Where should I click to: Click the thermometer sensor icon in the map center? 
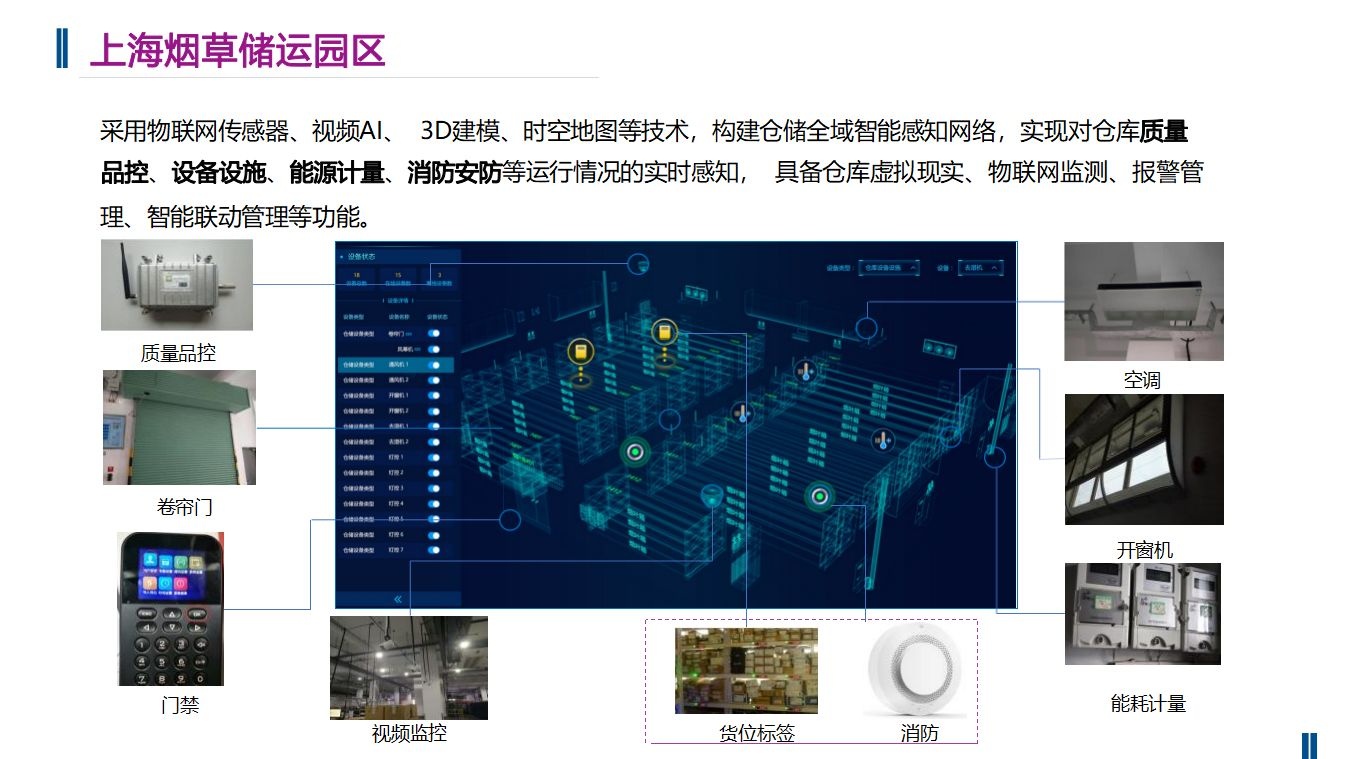743,413
